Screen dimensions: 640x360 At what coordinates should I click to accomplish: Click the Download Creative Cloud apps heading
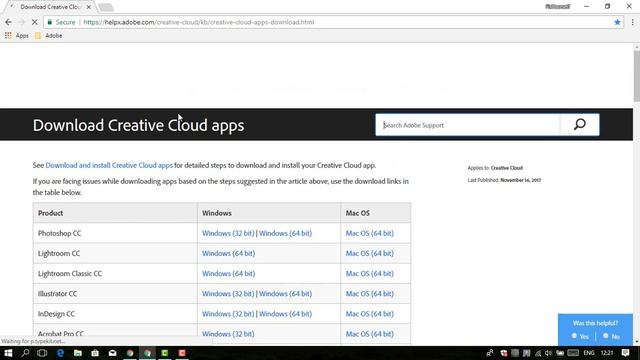(x=138, y=125)
